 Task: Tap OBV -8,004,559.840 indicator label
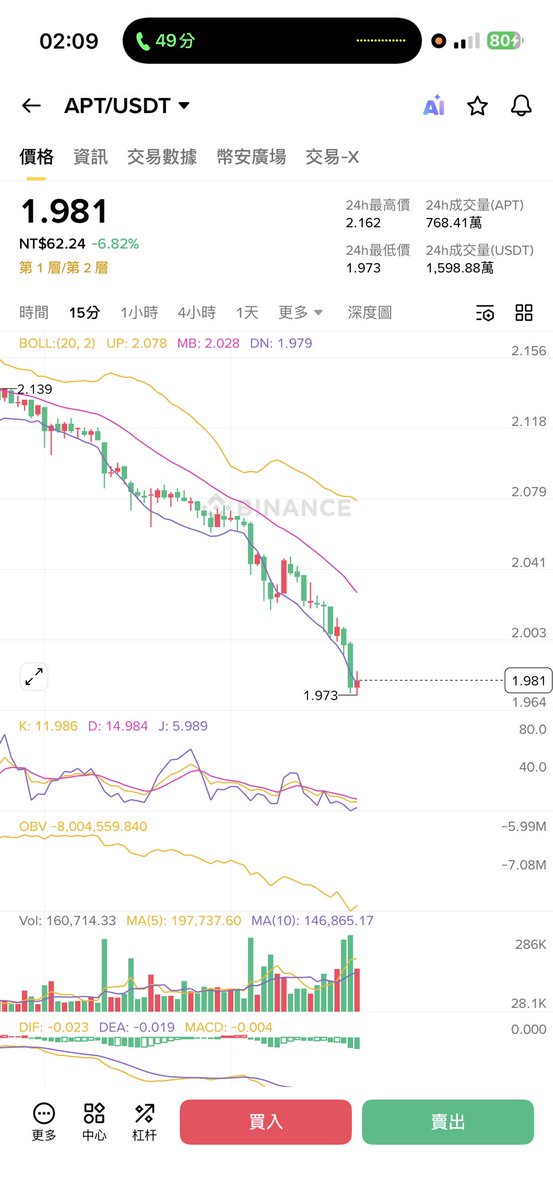pyautogui.click(x=84, y=826)
